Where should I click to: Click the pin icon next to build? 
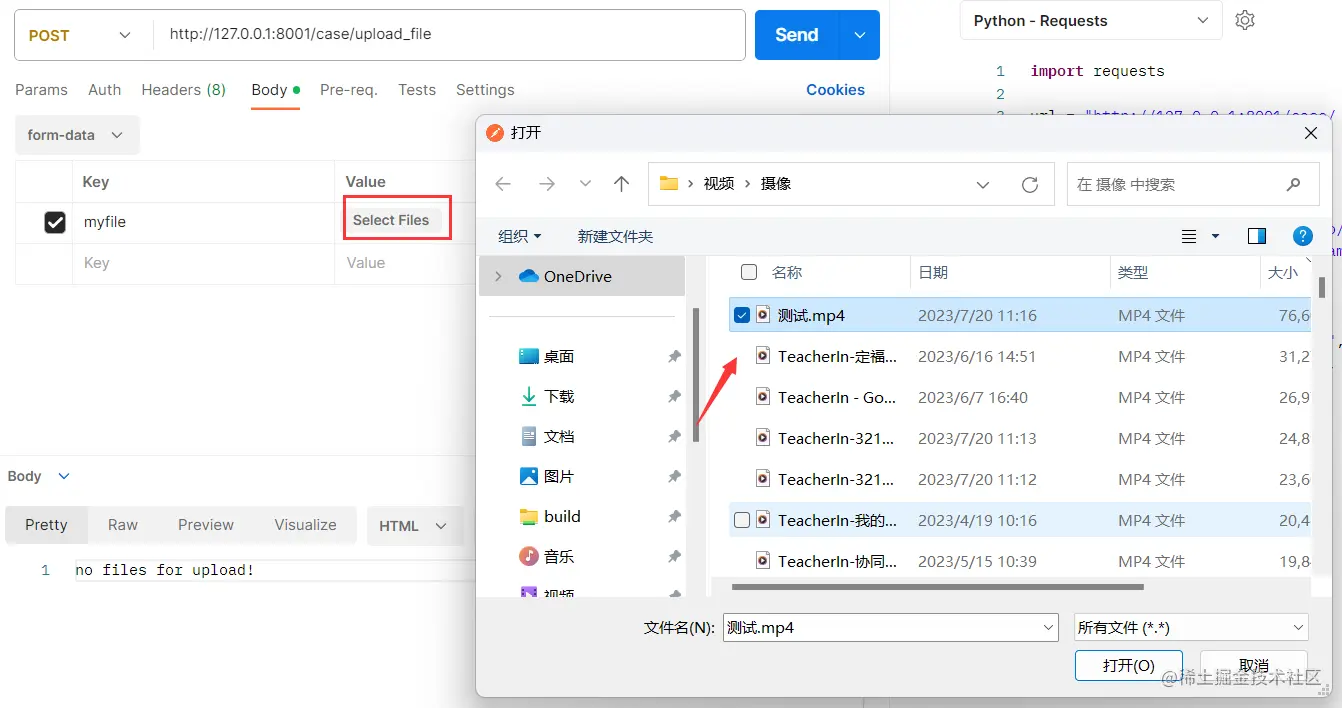674,516
